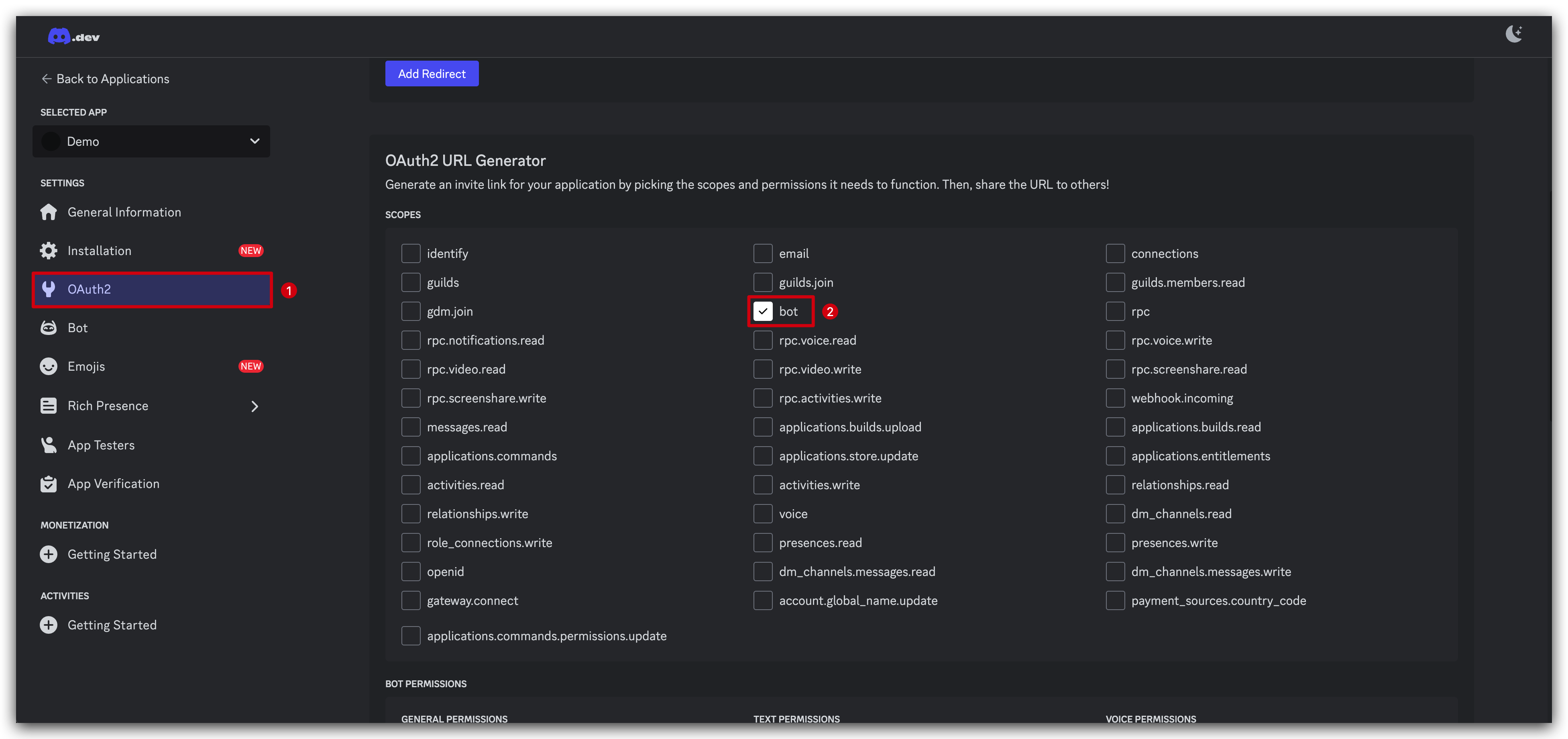Expand the Rich Presence submenu chevron
The height and width of the screenshot is (739, 1568).
(255, 406)
